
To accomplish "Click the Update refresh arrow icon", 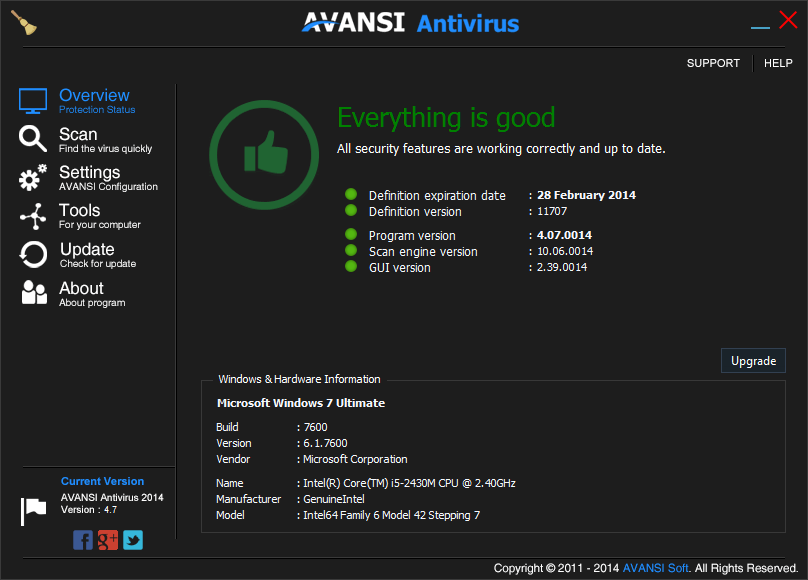I will [x=33, y=254].
